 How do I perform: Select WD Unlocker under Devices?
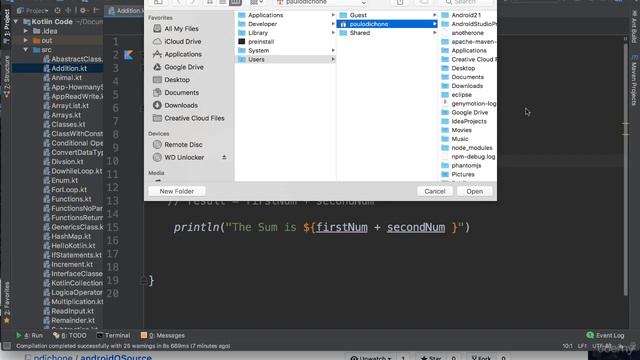178,157
